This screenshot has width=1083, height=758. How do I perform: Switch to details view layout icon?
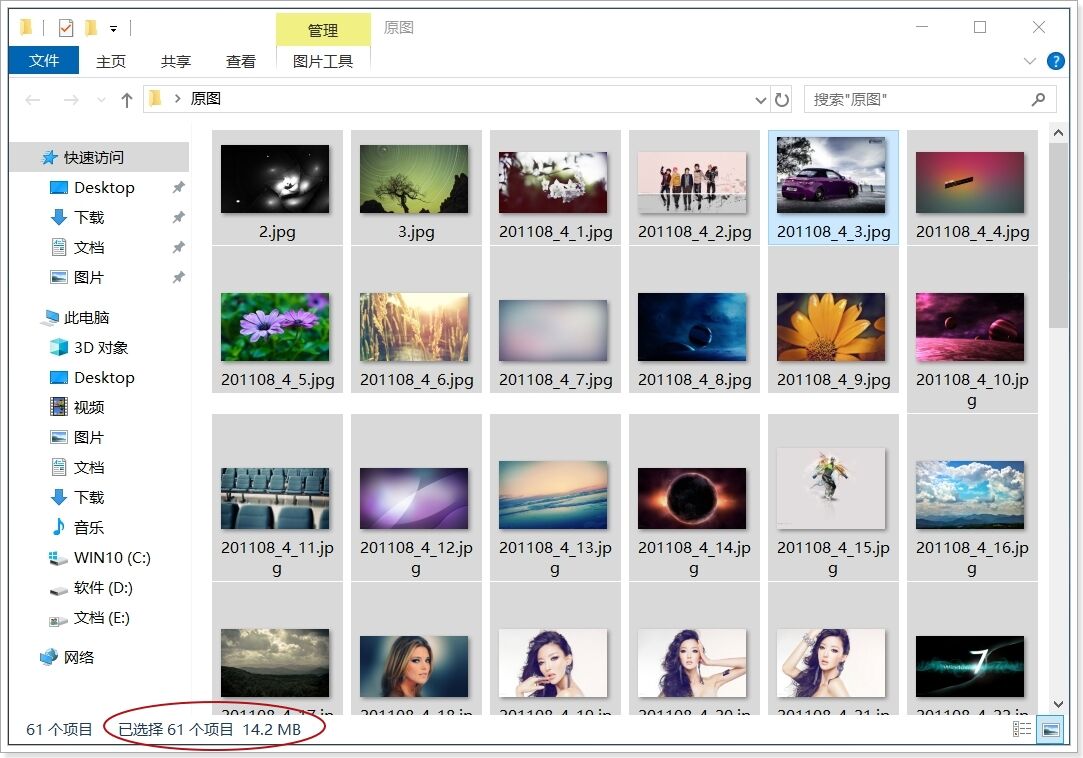[1022, 730]
